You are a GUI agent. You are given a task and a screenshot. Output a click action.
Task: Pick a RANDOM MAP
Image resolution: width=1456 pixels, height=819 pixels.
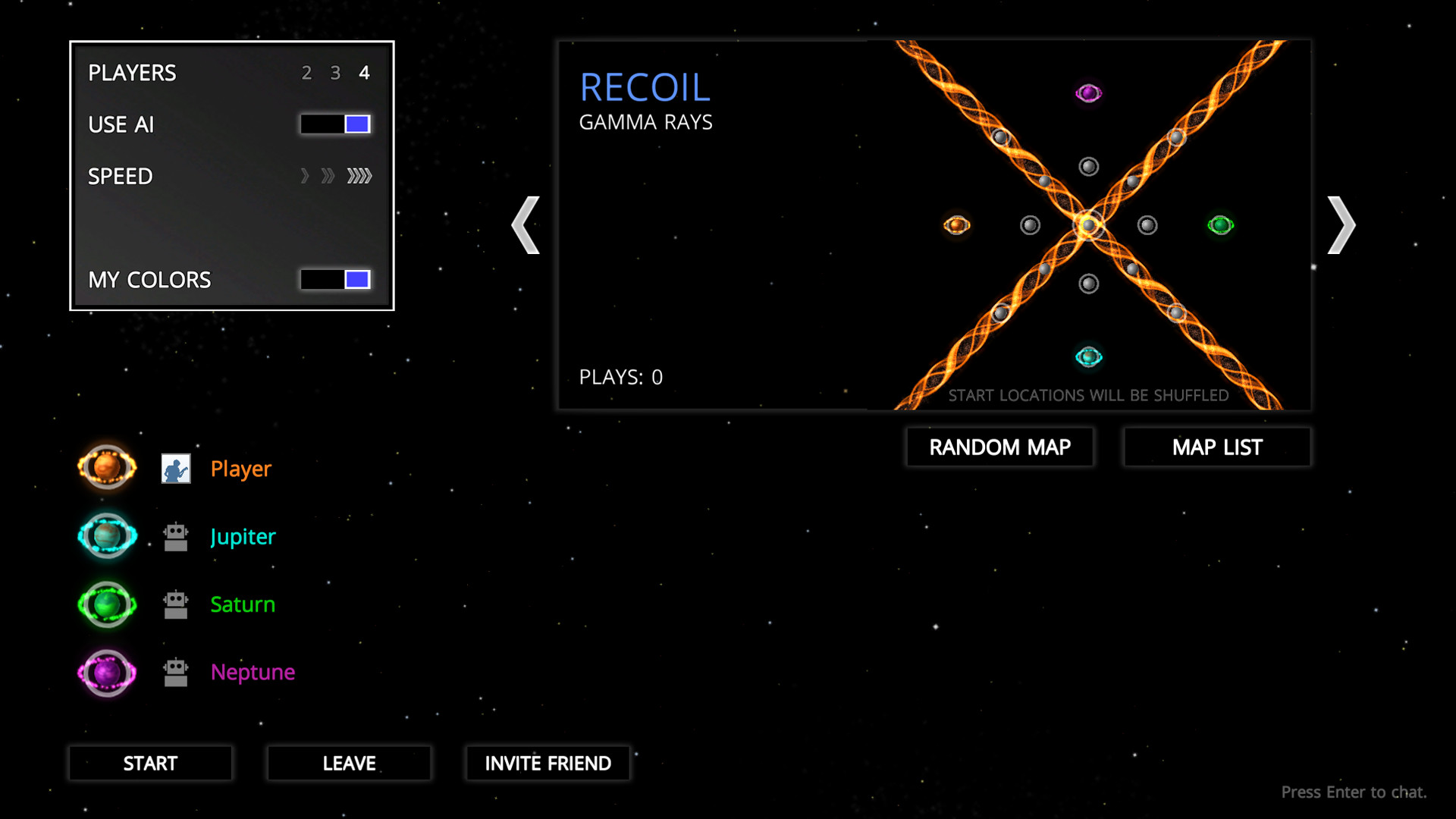(999, 447)
